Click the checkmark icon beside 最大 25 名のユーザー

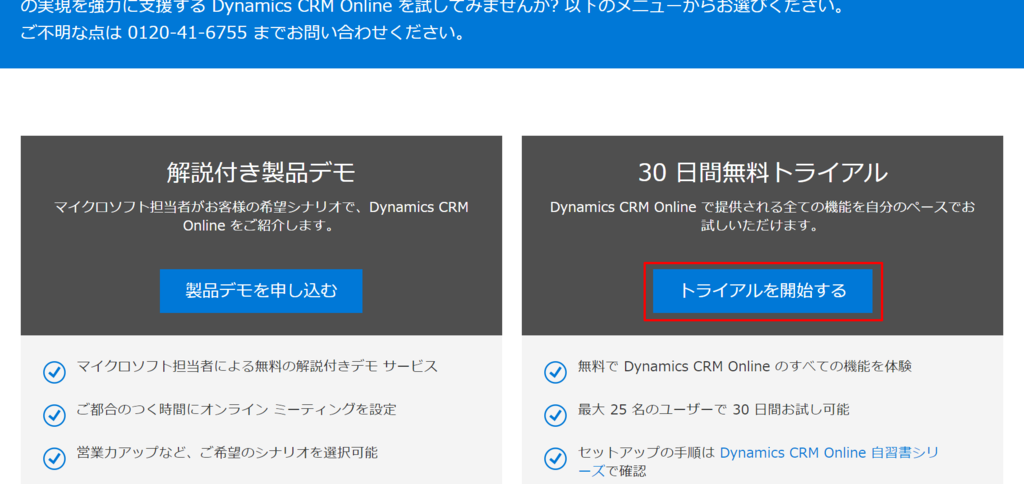coord(555,415)
